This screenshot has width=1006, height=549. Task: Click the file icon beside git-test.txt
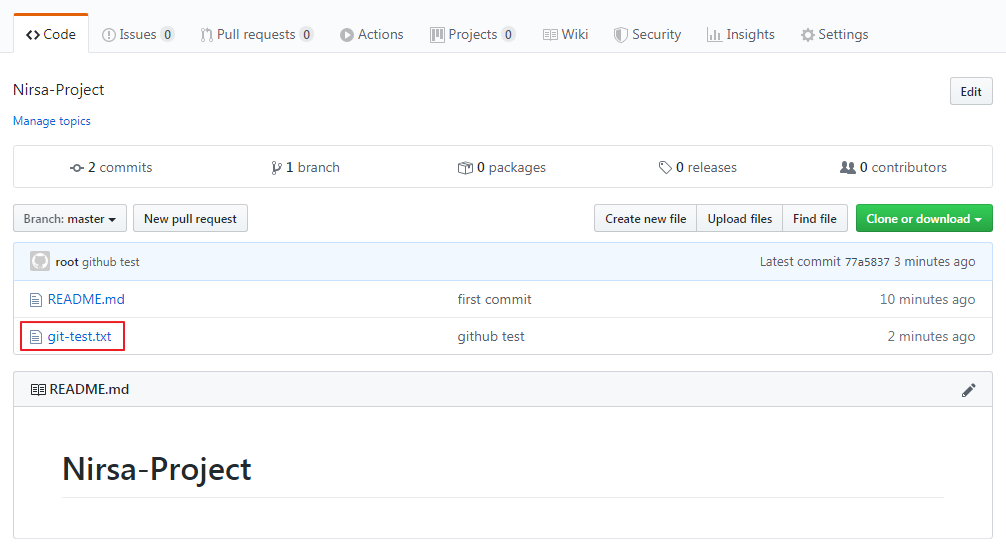tap(36, 337)
